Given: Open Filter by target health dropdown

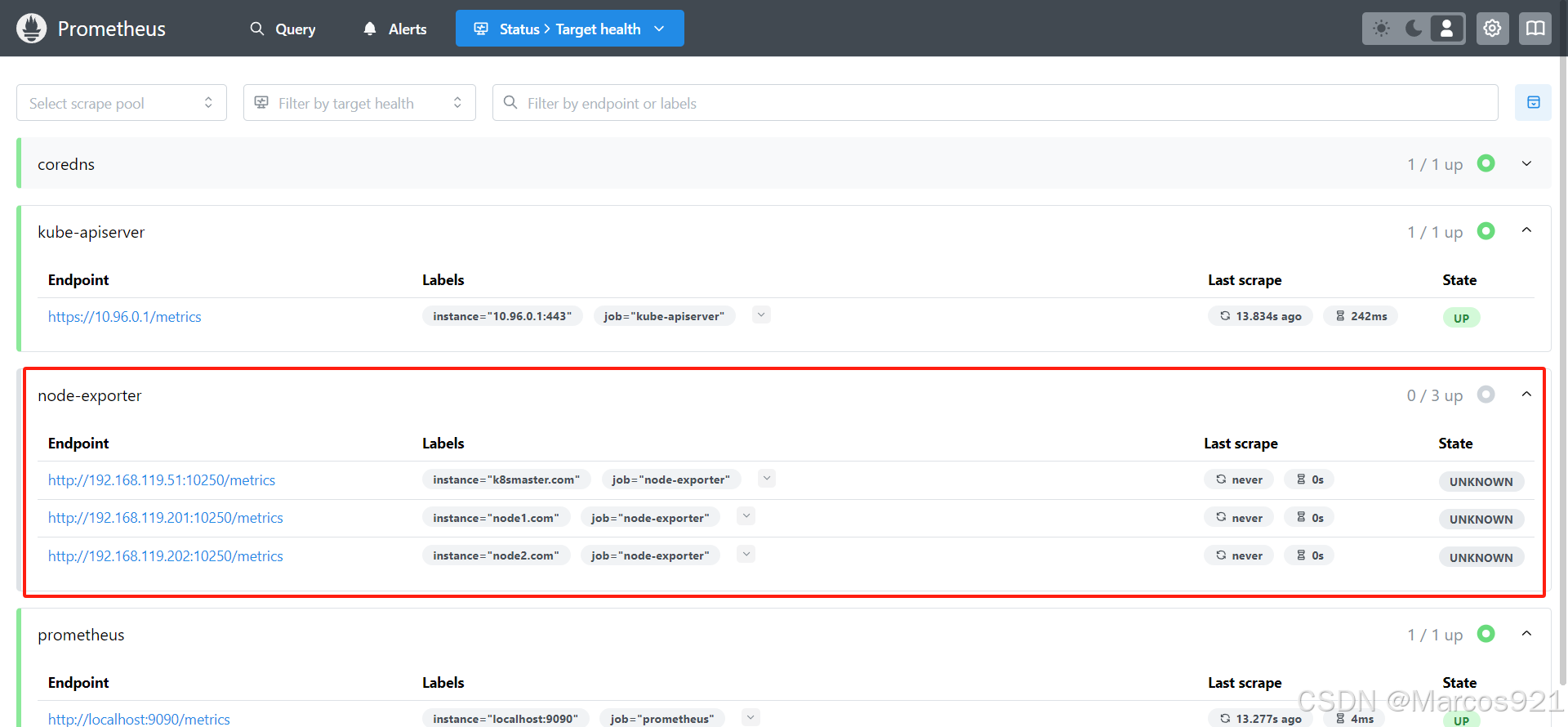Looking at the screenshot, I should pyautogui.click(x=359, y=103).
